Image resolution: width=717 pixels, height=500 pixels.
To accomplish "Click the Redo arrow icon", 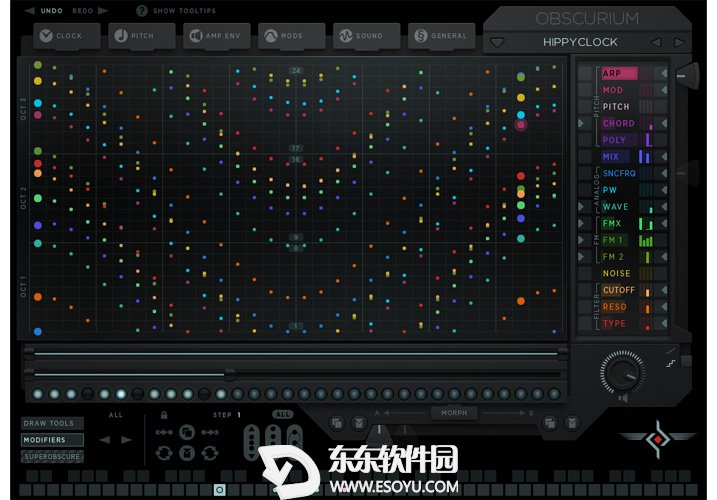I will click(103, 11).
